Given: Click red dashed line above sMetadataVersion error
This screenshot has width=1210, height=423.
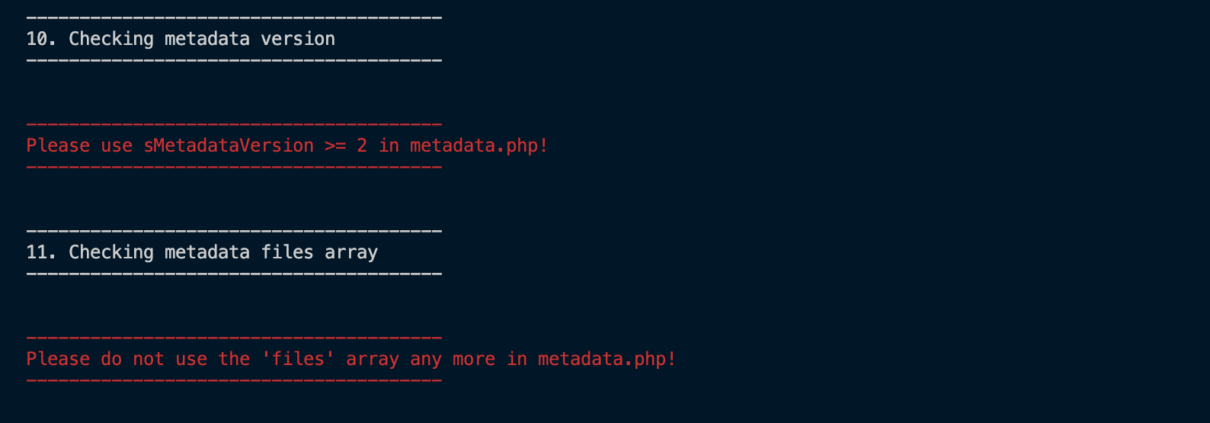Looking at the screenshot, I should coord(234,124).
